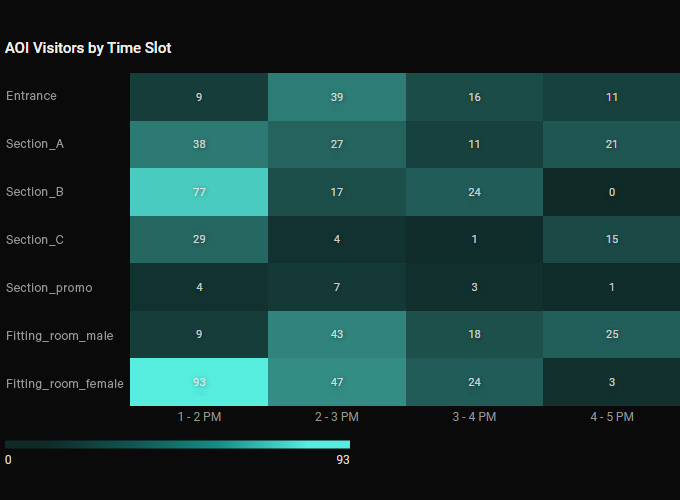
Task: Click the 1 - 2 PM axis label
Action: point(199,417)
